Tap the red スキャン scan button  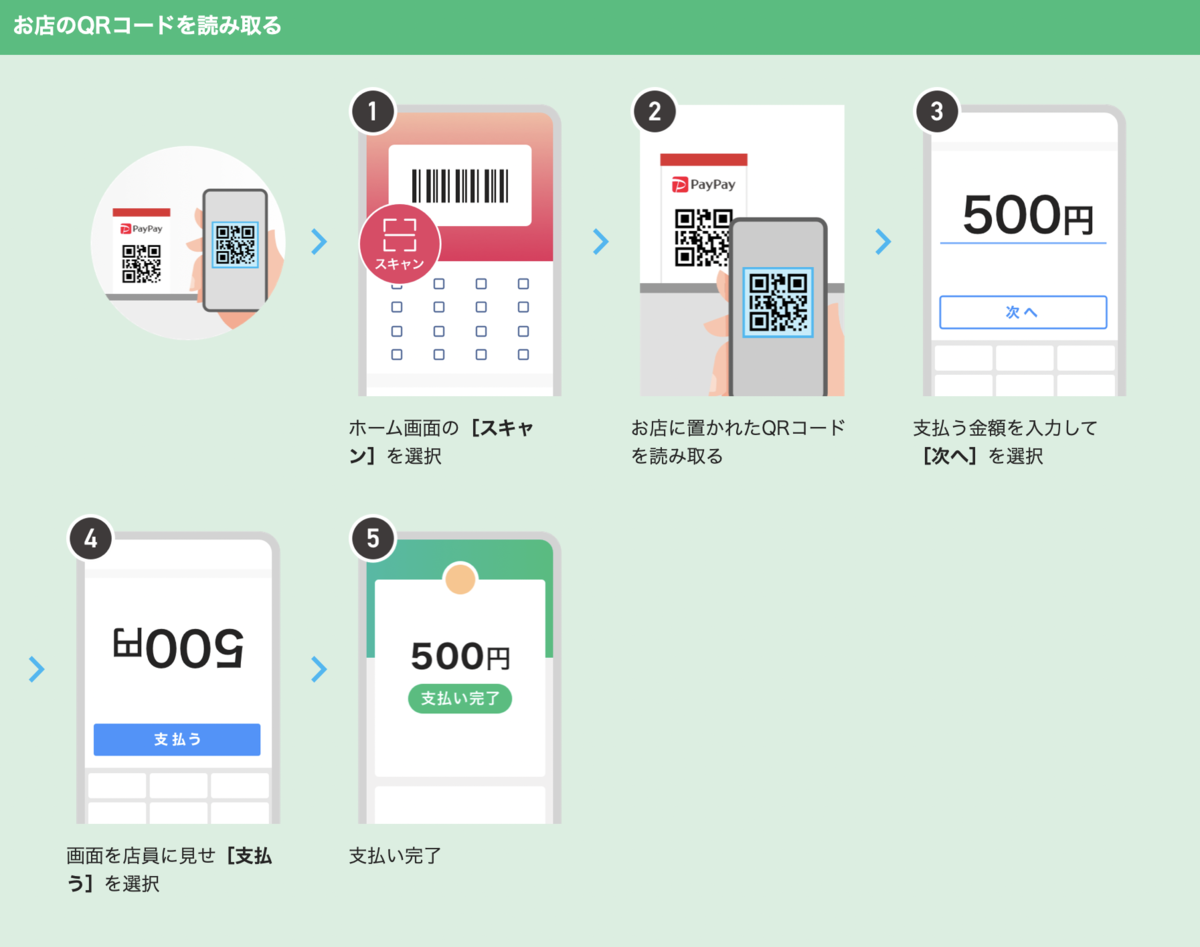point(400,244)
